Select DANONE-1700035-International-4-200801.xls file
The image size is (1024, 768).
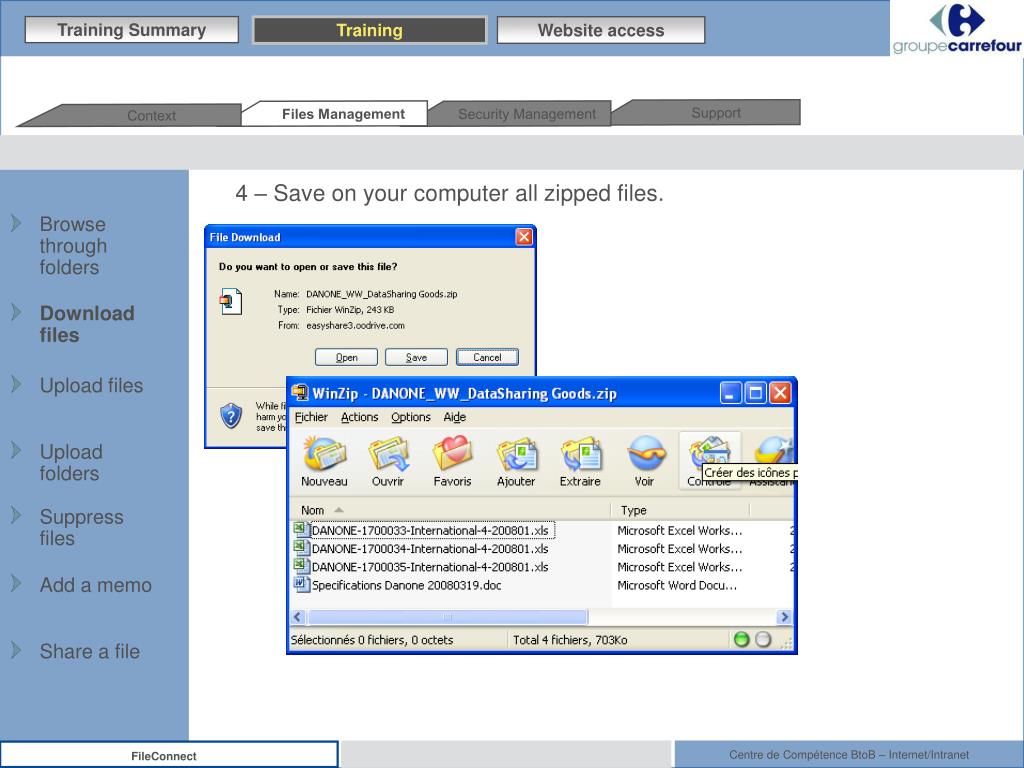point(430,567)
